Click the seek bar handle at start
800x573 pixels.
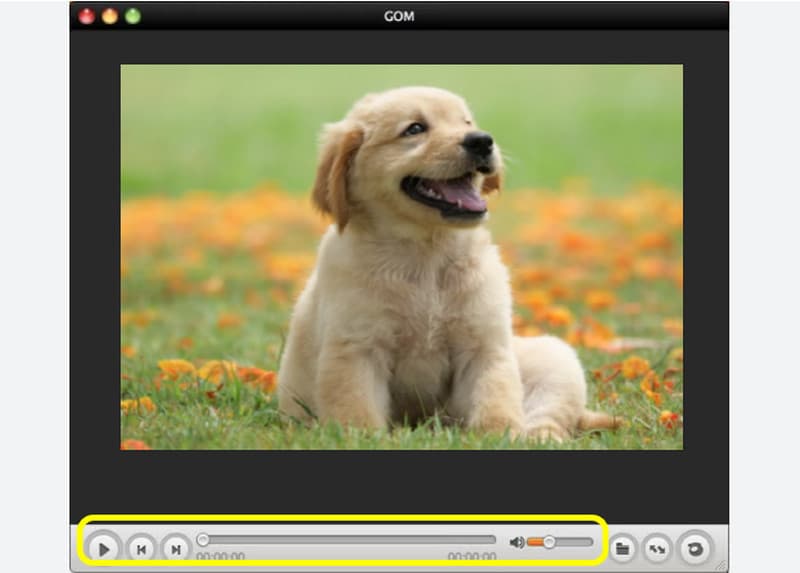click(x=203, y=540)
